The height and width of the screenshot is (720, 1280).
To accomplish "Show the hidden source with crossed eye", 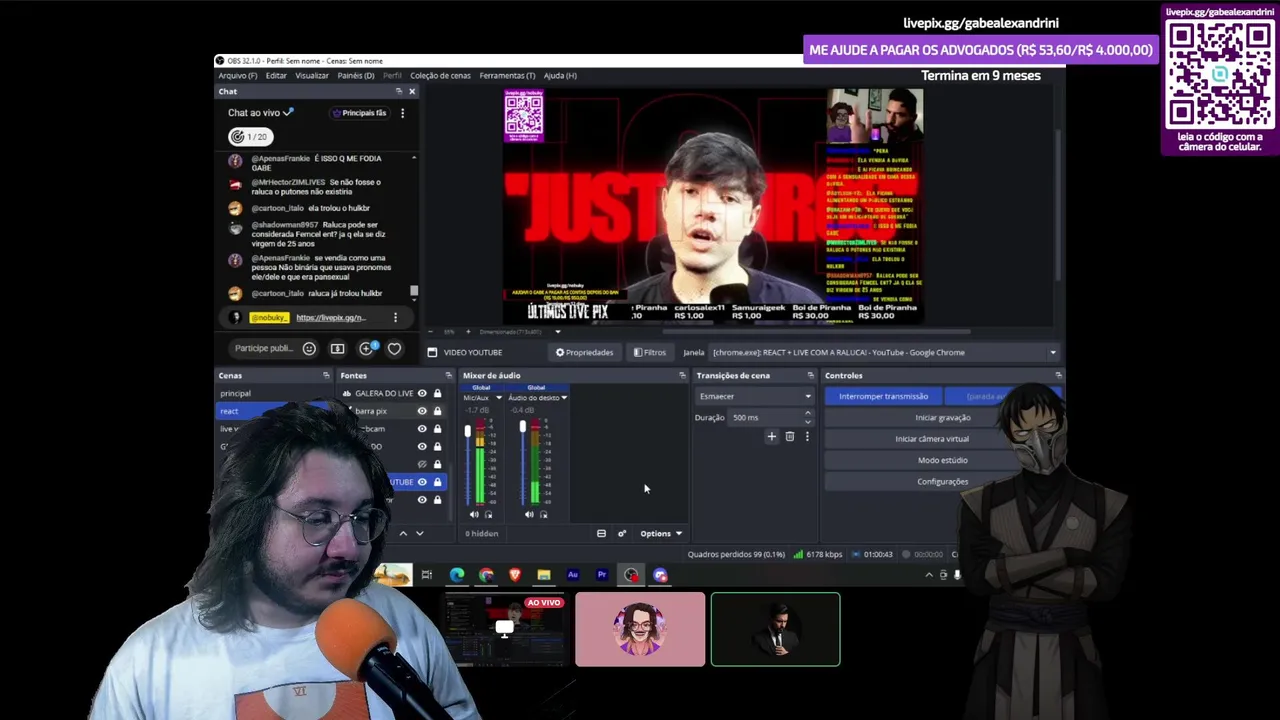I will coord(422,464).
